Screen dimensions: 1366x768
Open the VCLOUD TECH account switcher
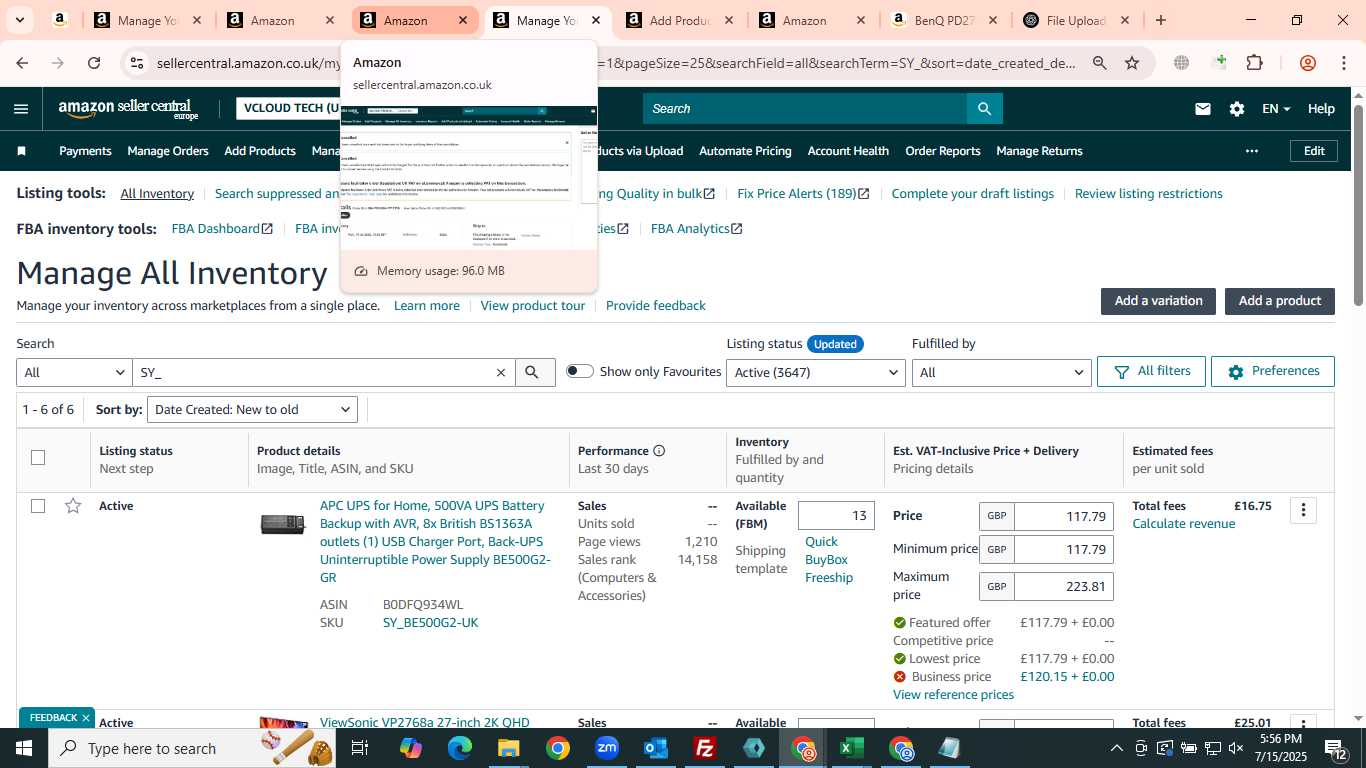288,109
